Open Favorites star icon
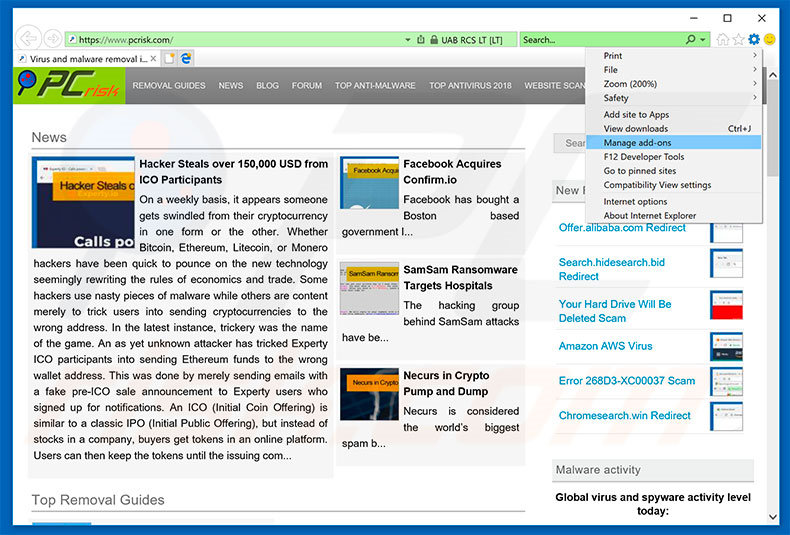 pyautogui.click(x=738, y=39)
